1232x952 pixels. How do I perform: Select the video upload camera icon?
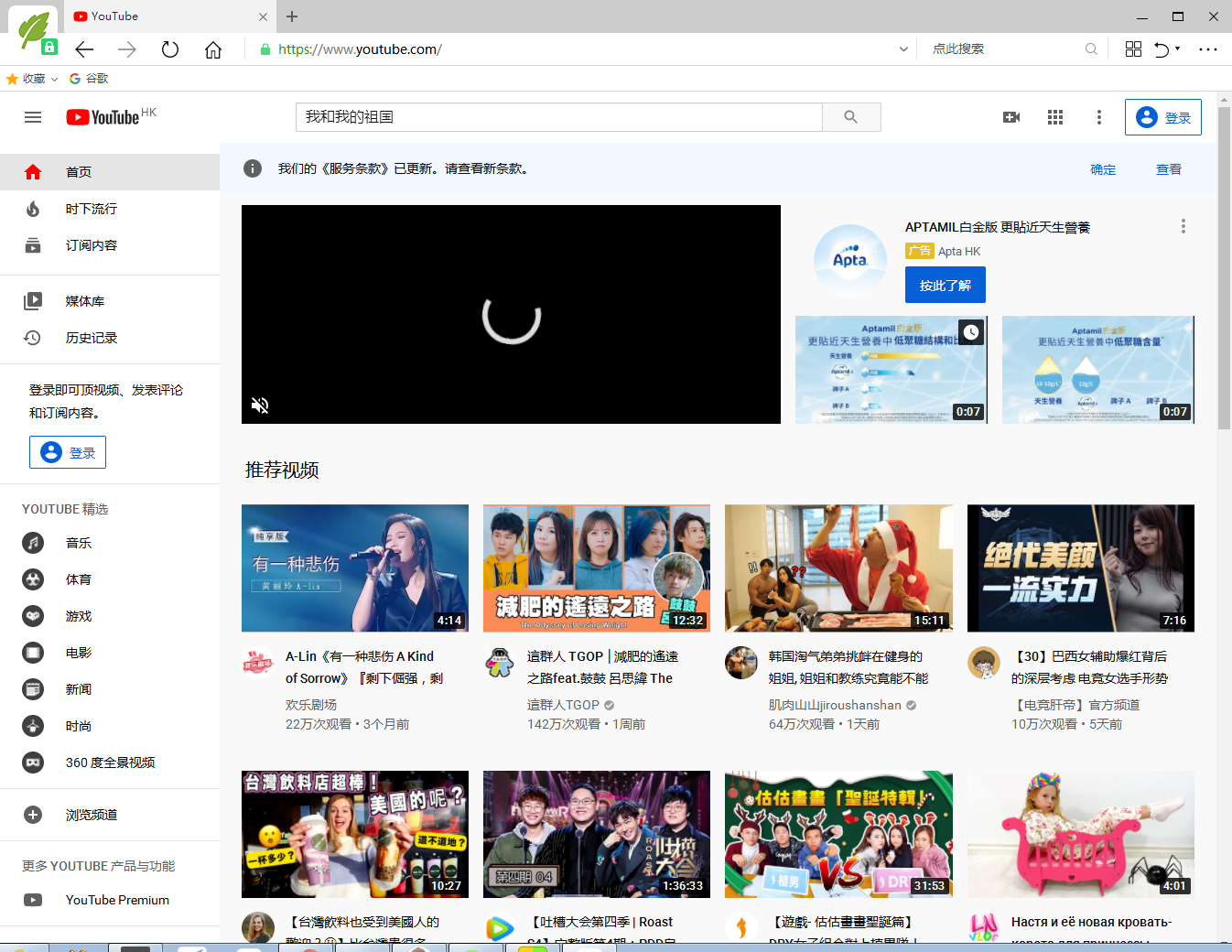[1010, 117]
